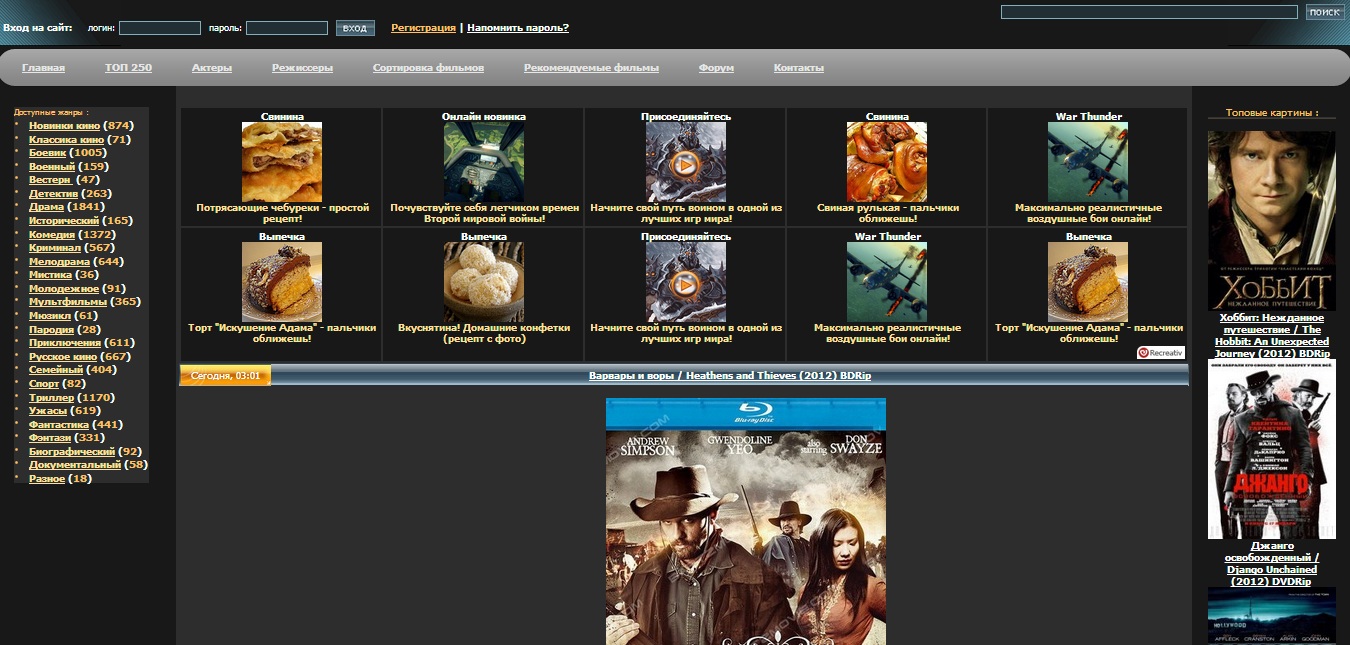Select the Ужасы genre
This screenshot has height=645, width=1350.
coord(48,410)
